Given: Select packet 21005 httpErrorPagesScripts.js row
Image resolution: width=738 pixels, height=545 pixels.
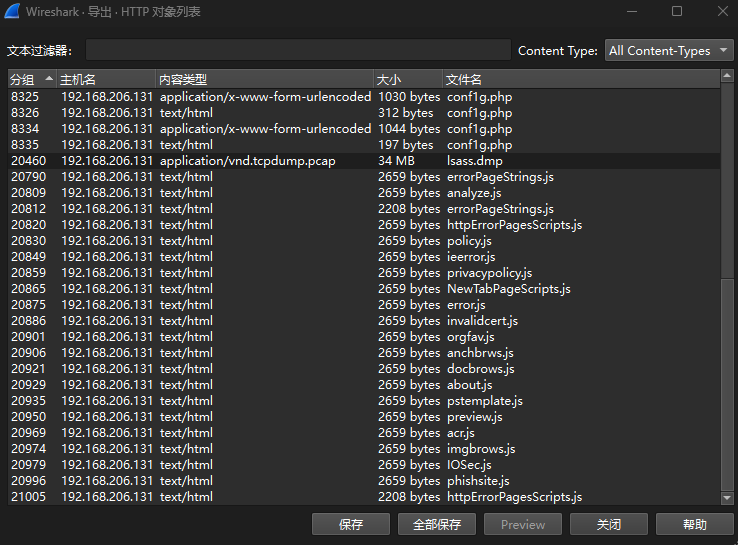Looking at the screenshot, I should tap(364, 497).
